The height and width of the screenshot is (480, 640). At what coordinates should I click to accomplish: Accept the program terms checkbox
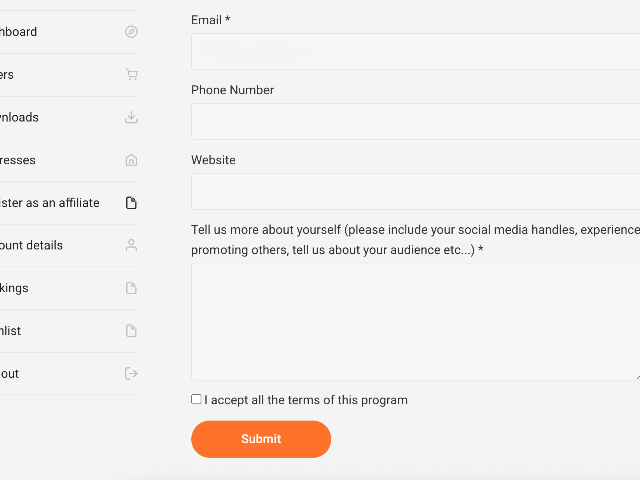click(196, 399)
